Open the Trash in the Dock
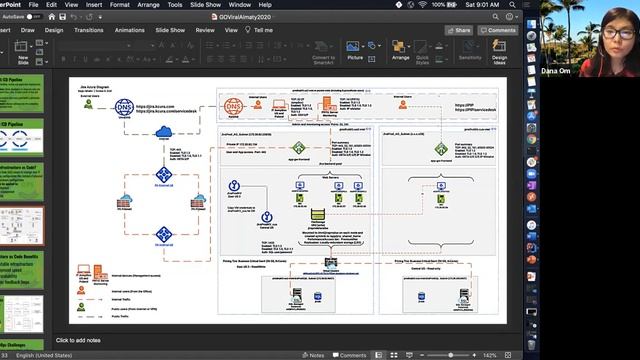The width and height of the screenshot is (640, 360). tap(531, 344)
